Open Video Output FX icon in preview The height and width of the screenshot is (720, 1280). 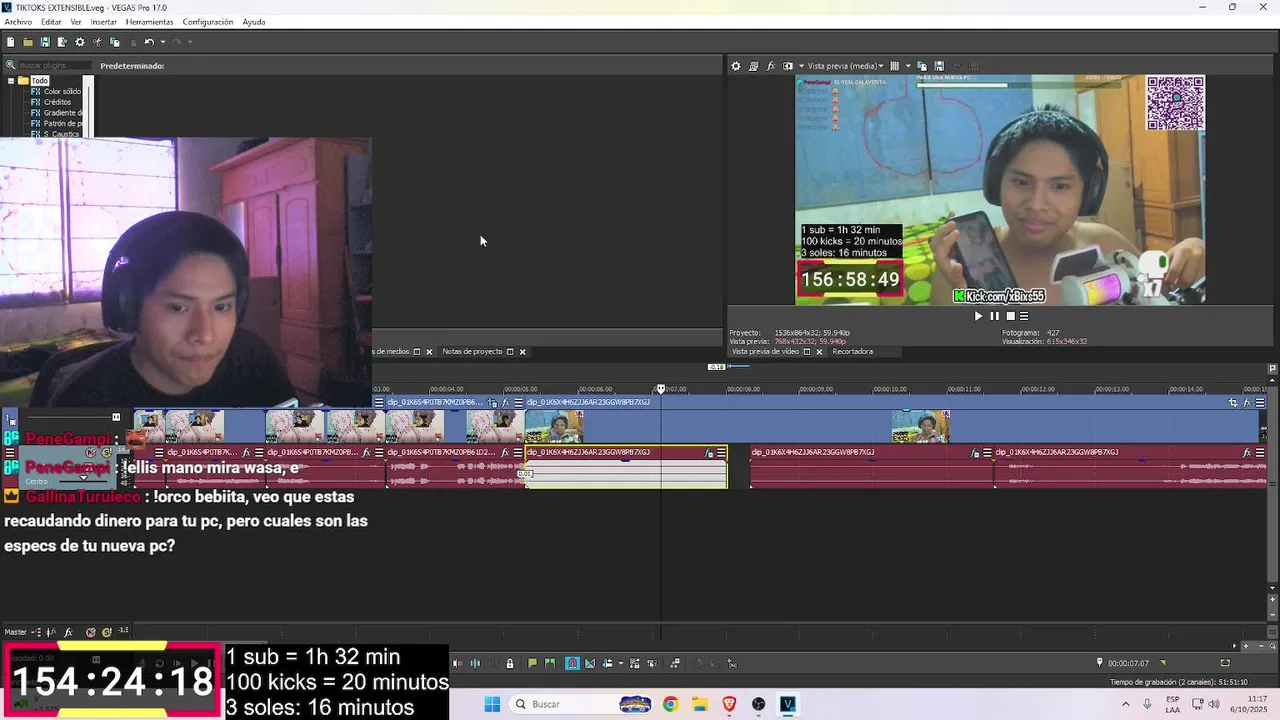click(770, 66)
